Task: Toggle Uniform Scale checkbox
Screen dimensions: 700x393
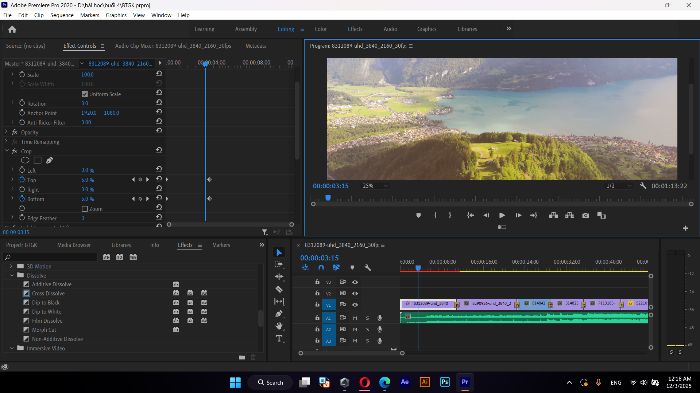Action: (85, 94)
